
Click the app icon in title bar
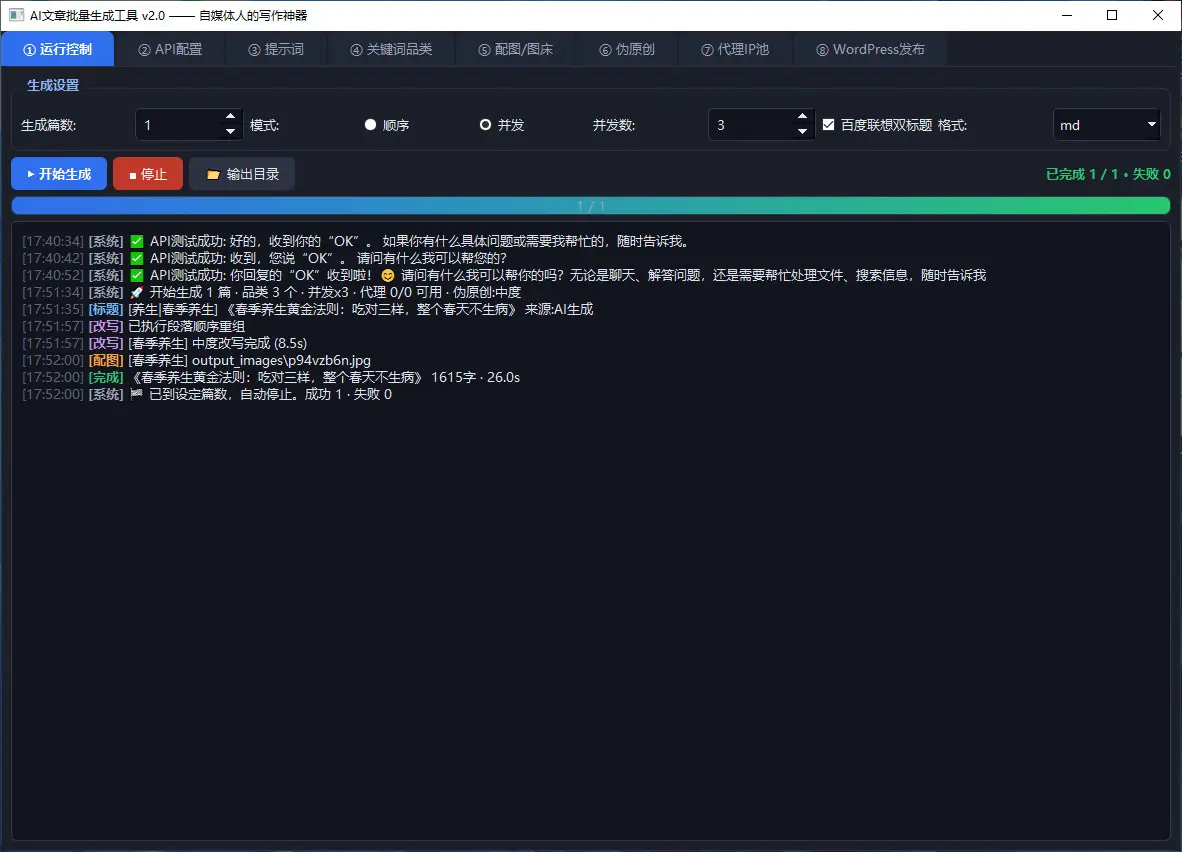pyautogui.click(x=16, y=15)
